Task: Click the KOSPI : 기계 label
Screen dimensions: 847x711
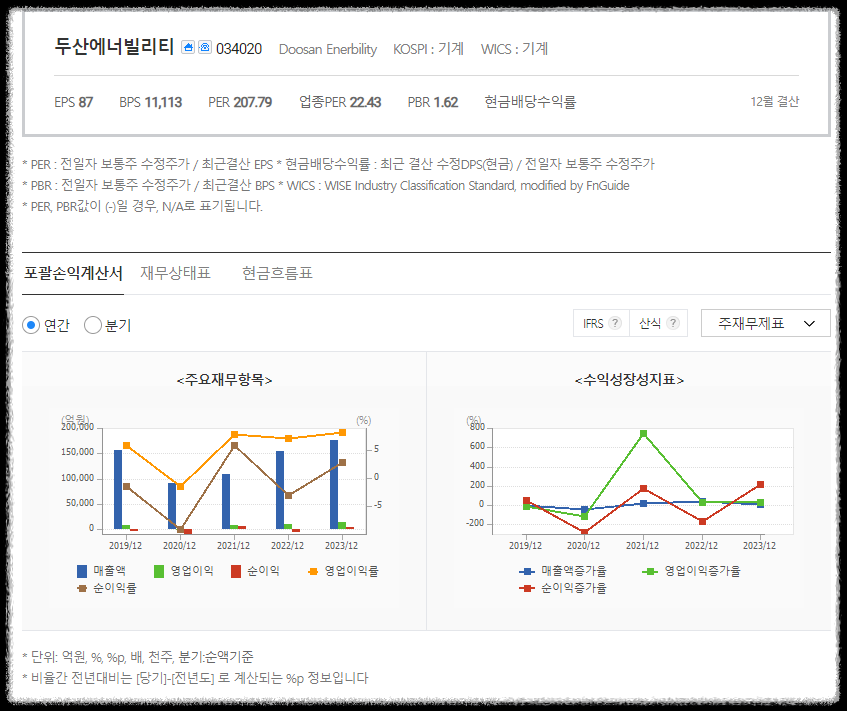Action: [x=428, y=49]
